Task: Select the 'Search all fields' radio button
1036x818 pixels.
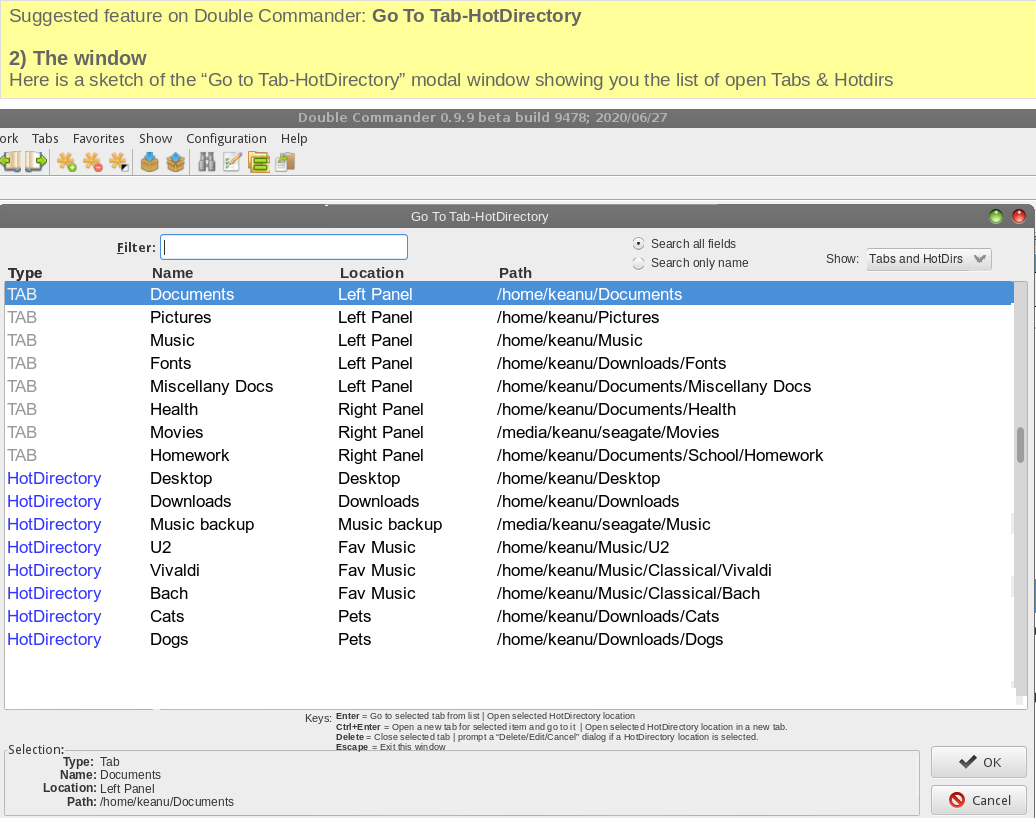Action: (x=639, y=244)
